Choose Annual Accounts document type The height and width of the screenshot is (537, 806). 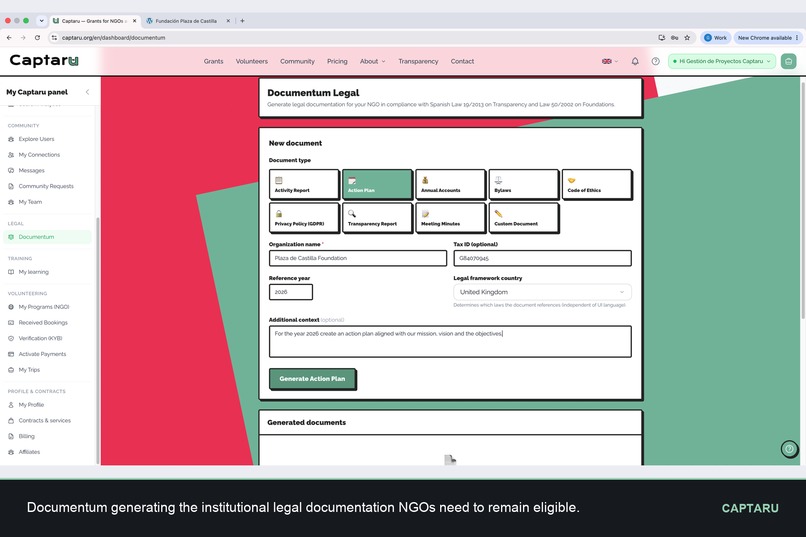[450, 184]
